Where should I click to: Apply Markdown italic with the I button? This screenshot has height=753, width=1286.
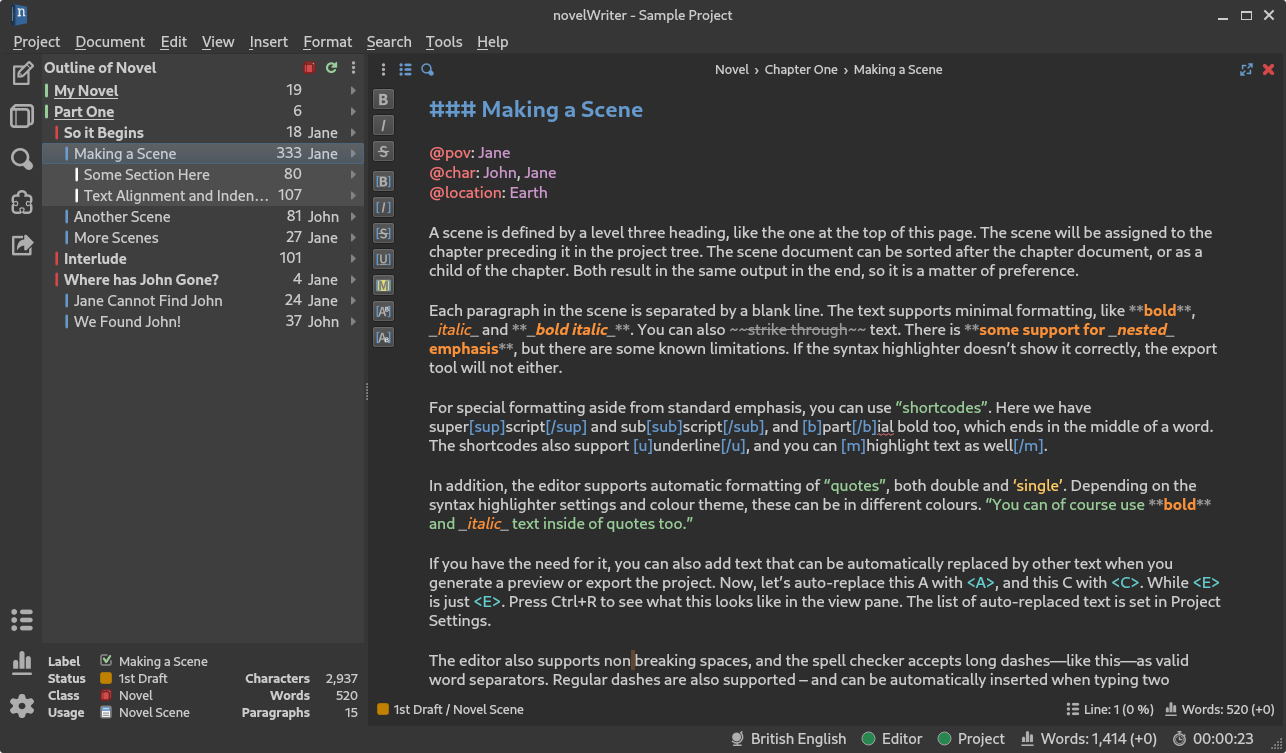tap(383, 125)
